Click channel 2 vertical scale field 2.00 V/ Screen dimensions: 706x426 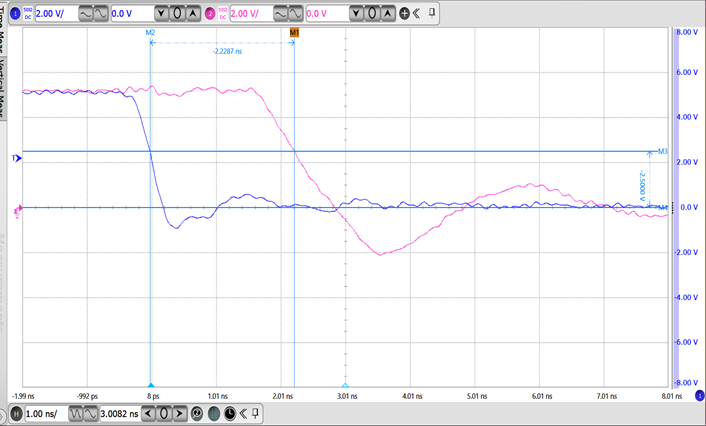point(250,14)
